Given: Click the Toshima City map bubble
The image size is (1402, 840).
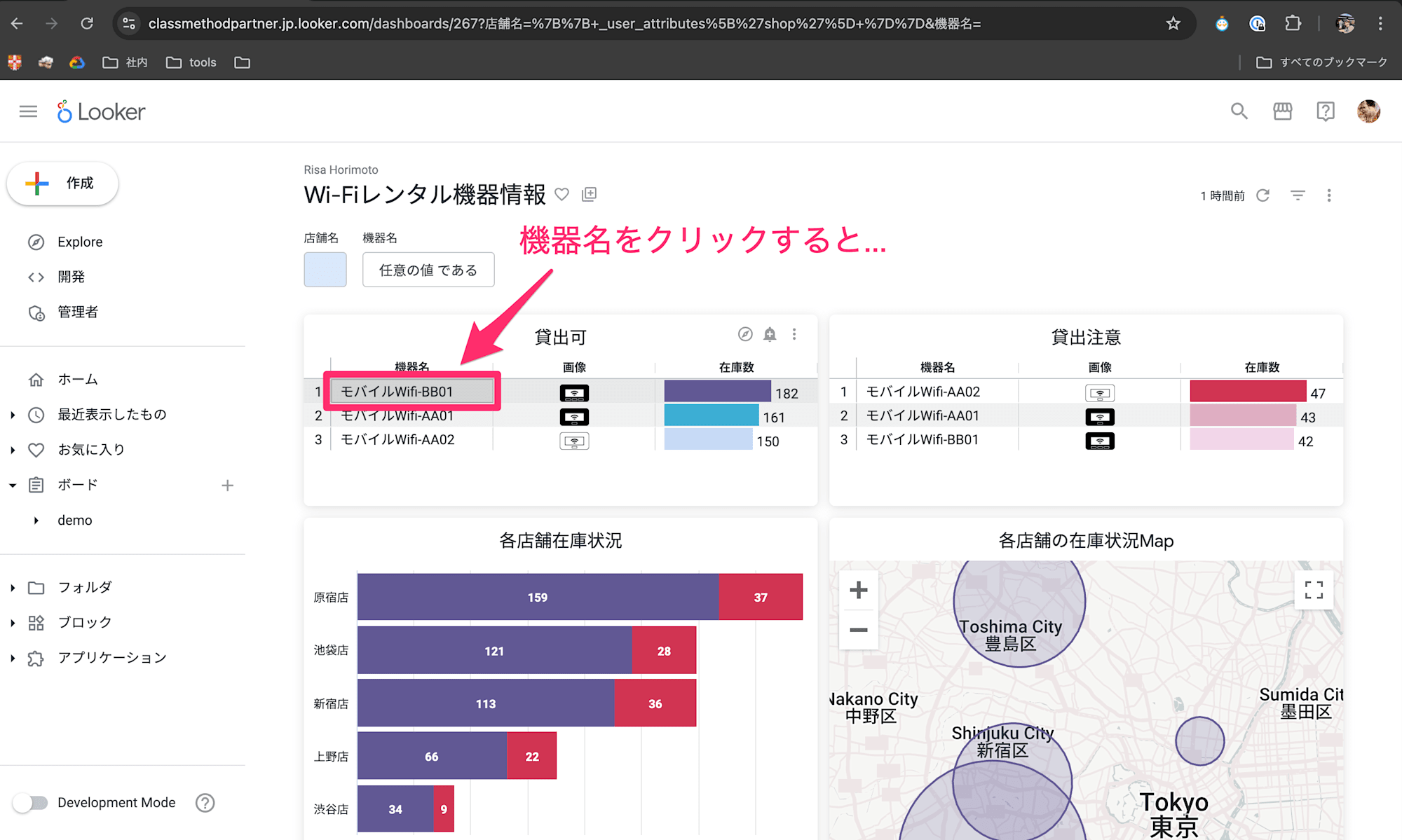Looking at the screenshot, I should point(1019,603).
